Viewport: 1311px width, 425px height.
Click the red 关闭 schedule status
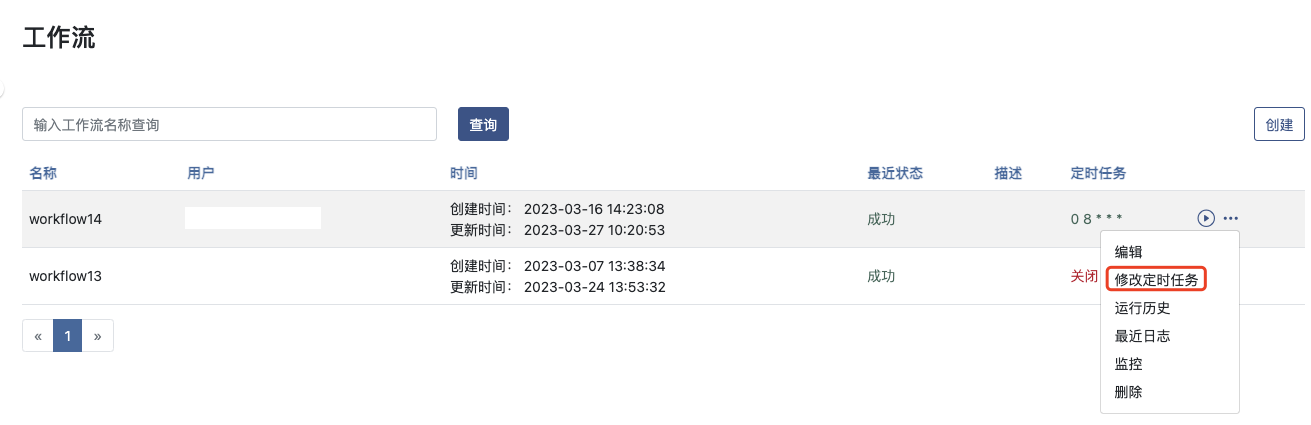pos(1084,276)
